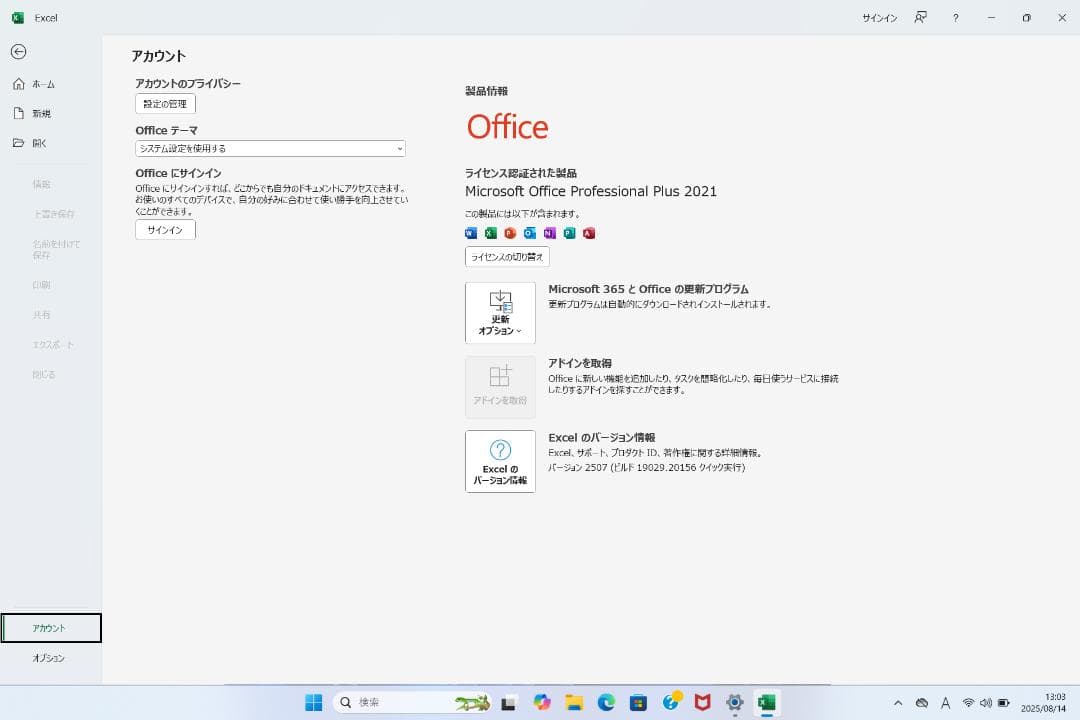The image size is (1080, 720).
Task: Click the Back arrow at top left
Action: 19,52
